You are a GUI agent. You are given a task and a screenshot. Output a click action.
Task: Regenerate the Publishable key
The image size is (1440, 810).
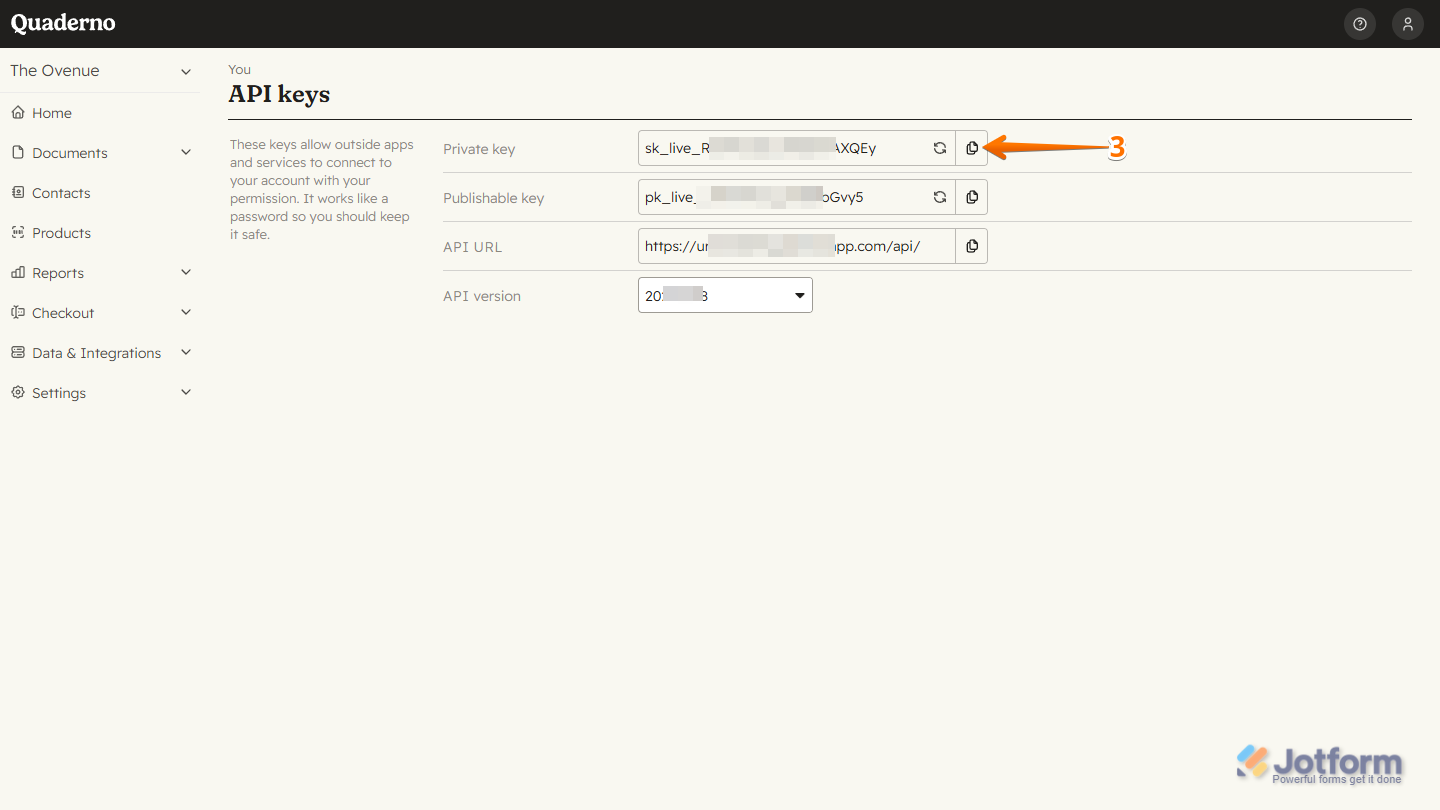pyautogui.click(x=939, y=196)
